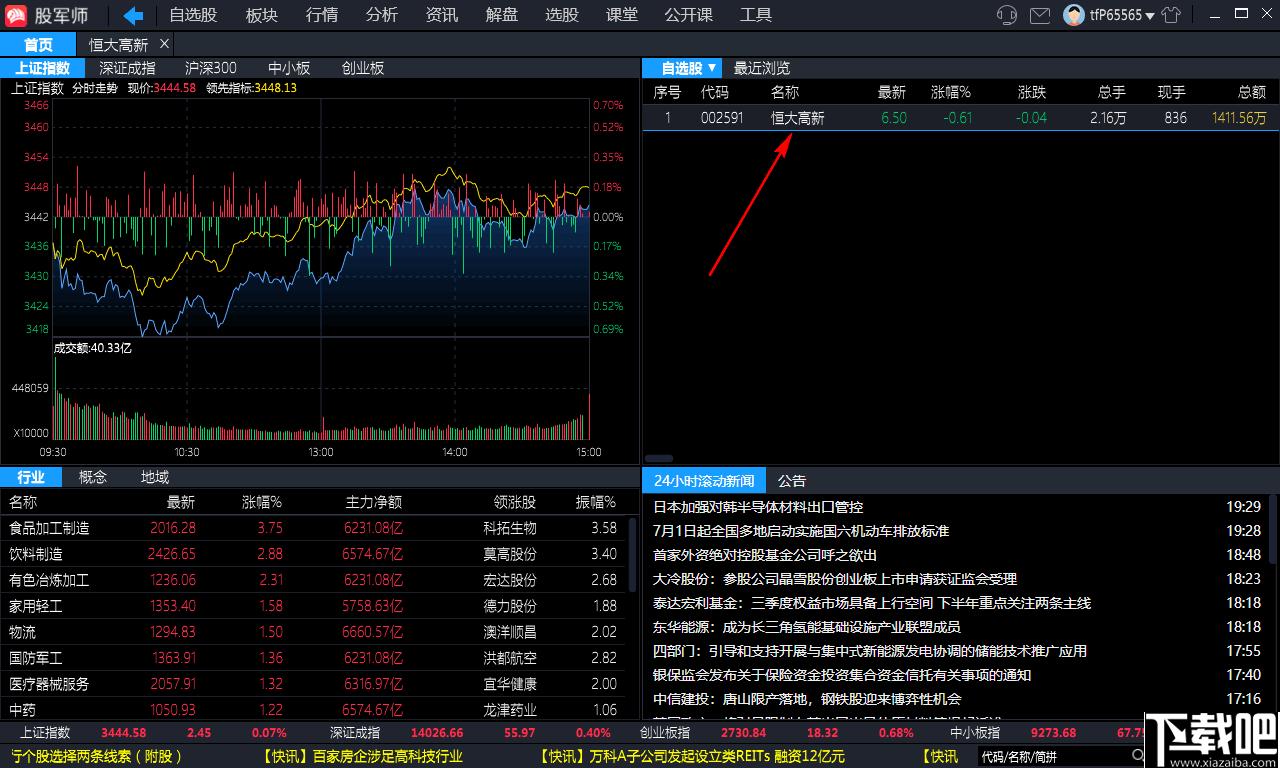
Task: Select the 恒大高新 row in watchlist
Action: 960,118
